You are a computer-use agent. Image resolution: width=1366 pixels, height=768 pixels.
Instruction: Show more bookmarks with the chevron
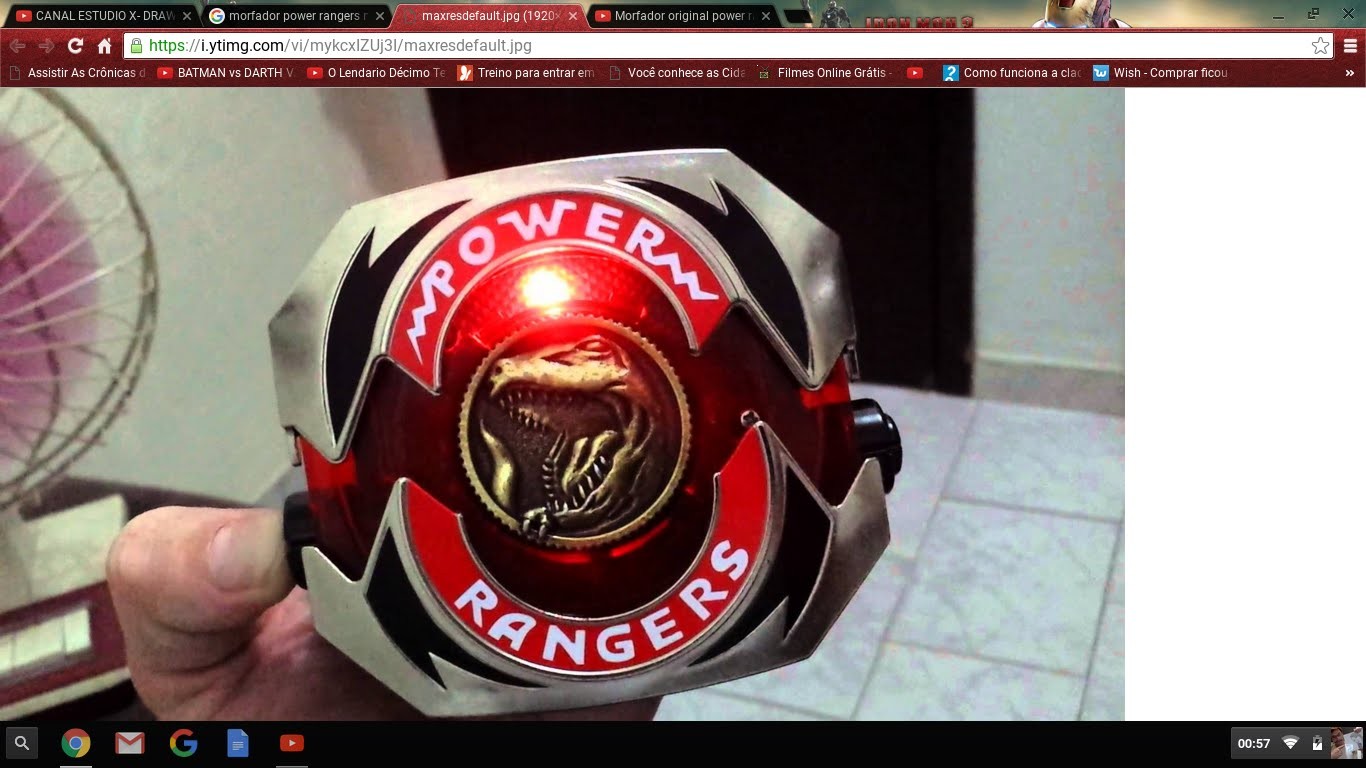[x=1349, y=73]
